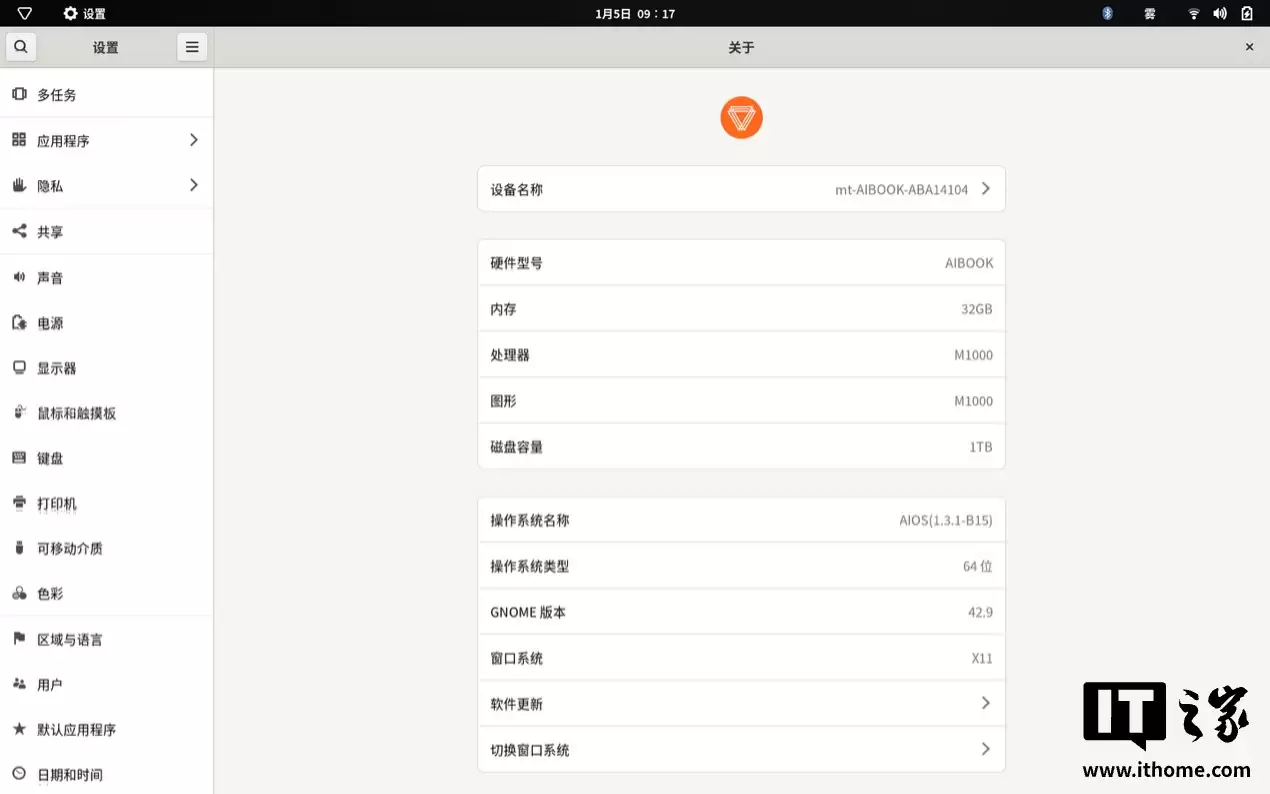Click the battery icon in top bar
Screen dimensions: 1270x794
[1247, 13]
